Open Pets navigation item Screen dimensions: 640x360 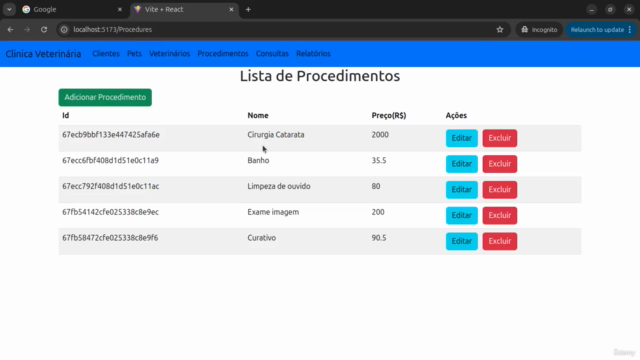[x=134, y=53]
